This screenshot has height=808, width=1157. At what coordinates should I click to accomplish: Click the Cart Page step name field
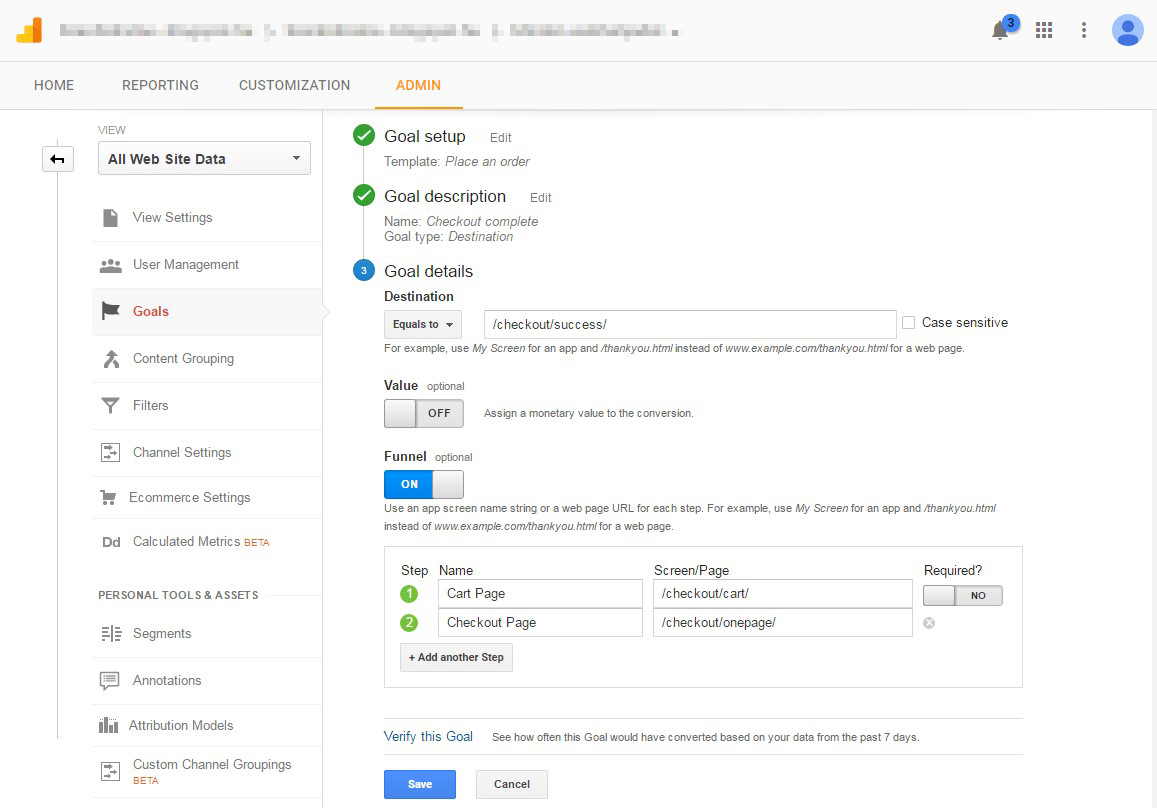tap(540, 593)
